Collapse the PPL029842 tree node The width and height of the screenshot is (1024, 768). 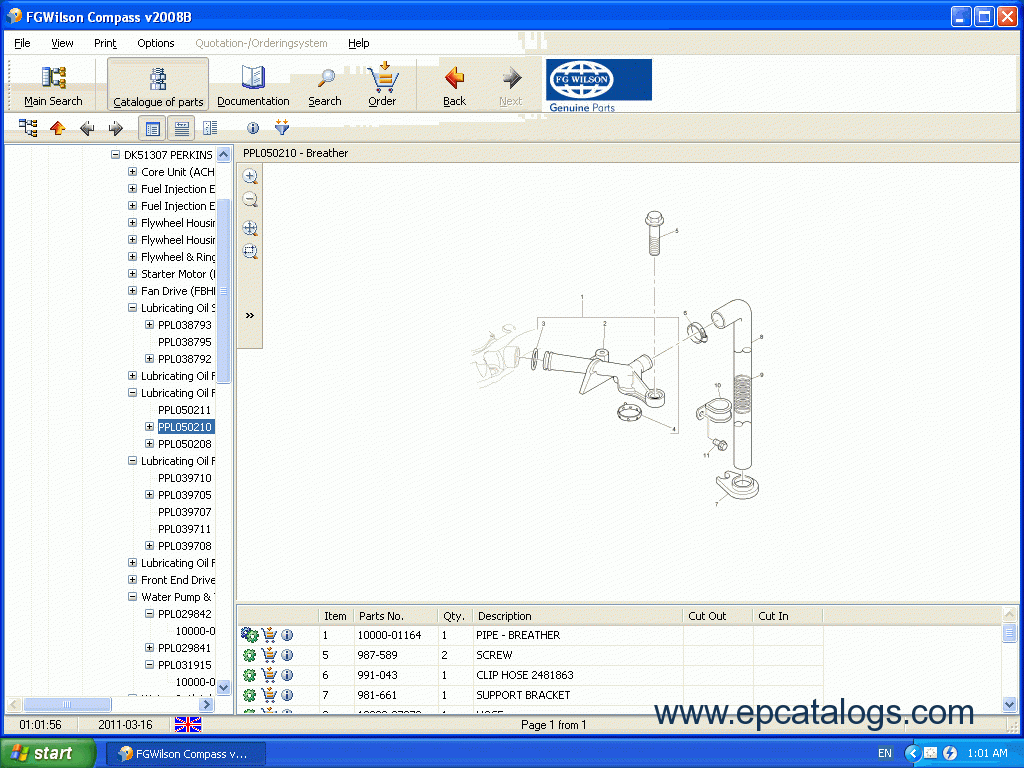150,613
